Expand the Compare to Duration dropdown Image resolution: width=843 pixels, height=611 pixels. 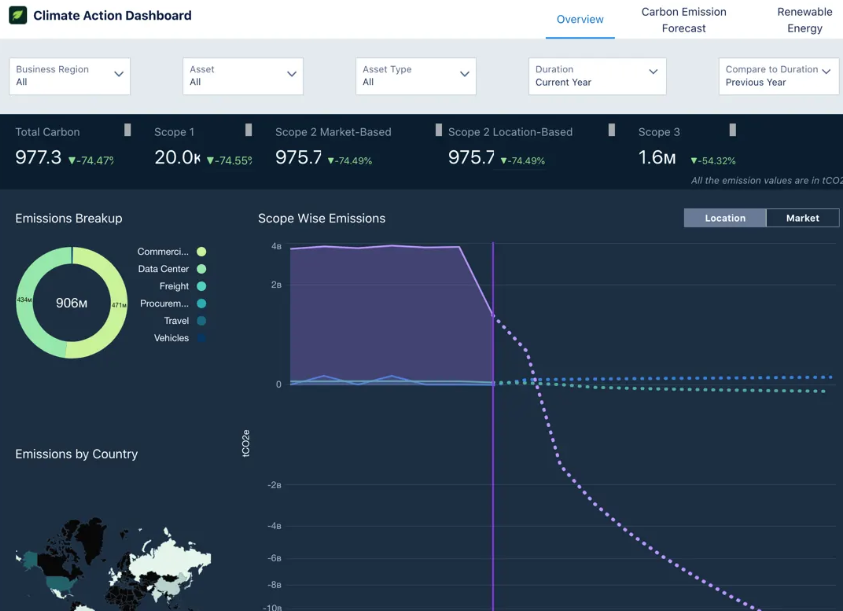pos(779,76)
